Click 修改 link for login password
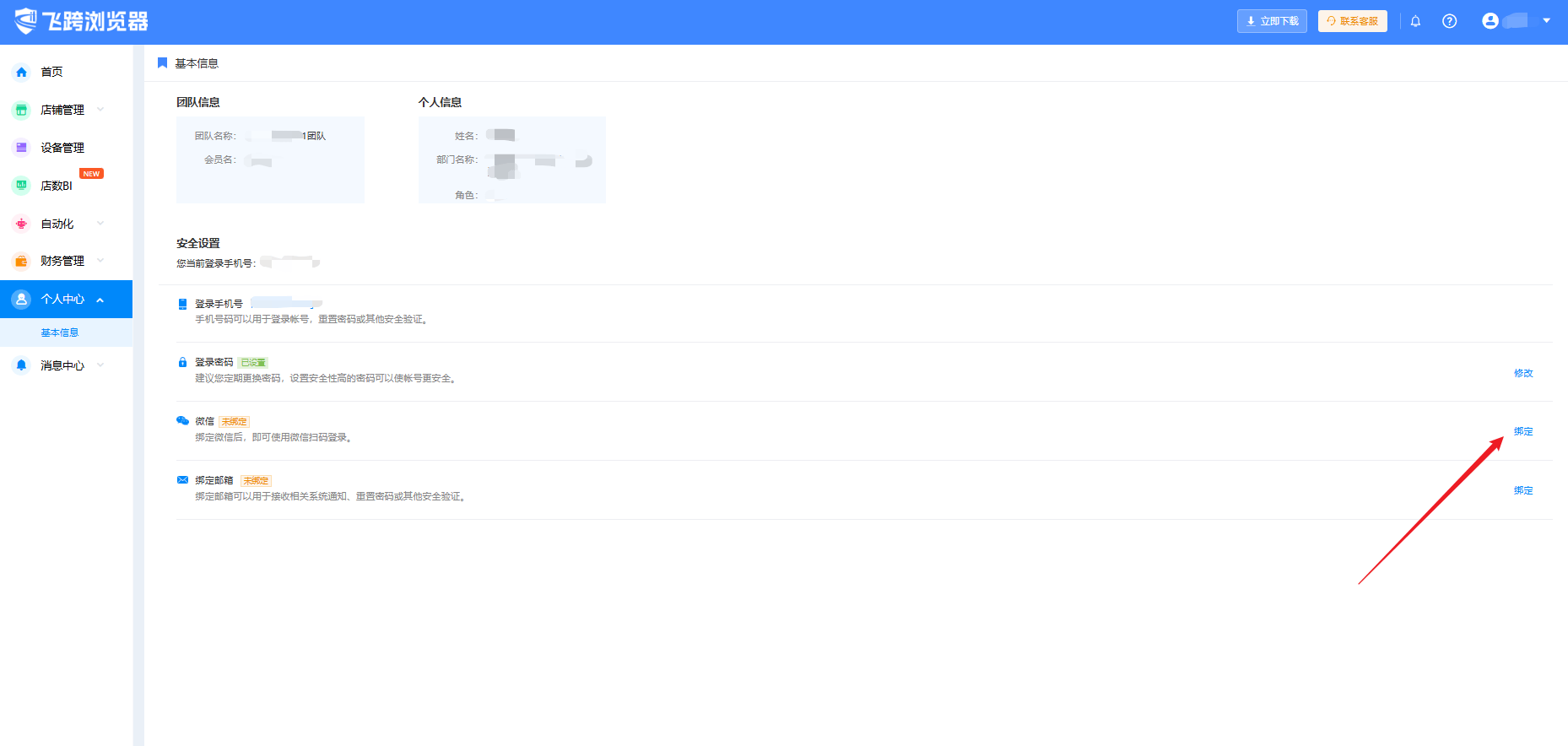The image size is (1568, 746). [x=1523, y=373]
